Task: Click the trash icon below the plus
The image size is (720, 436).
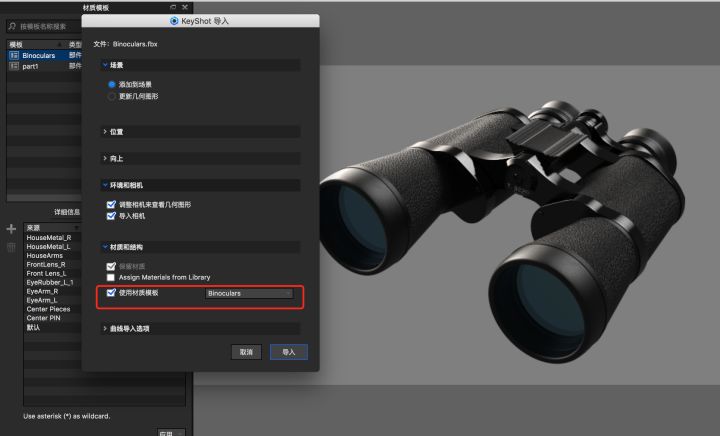Action: pos(11,248)
